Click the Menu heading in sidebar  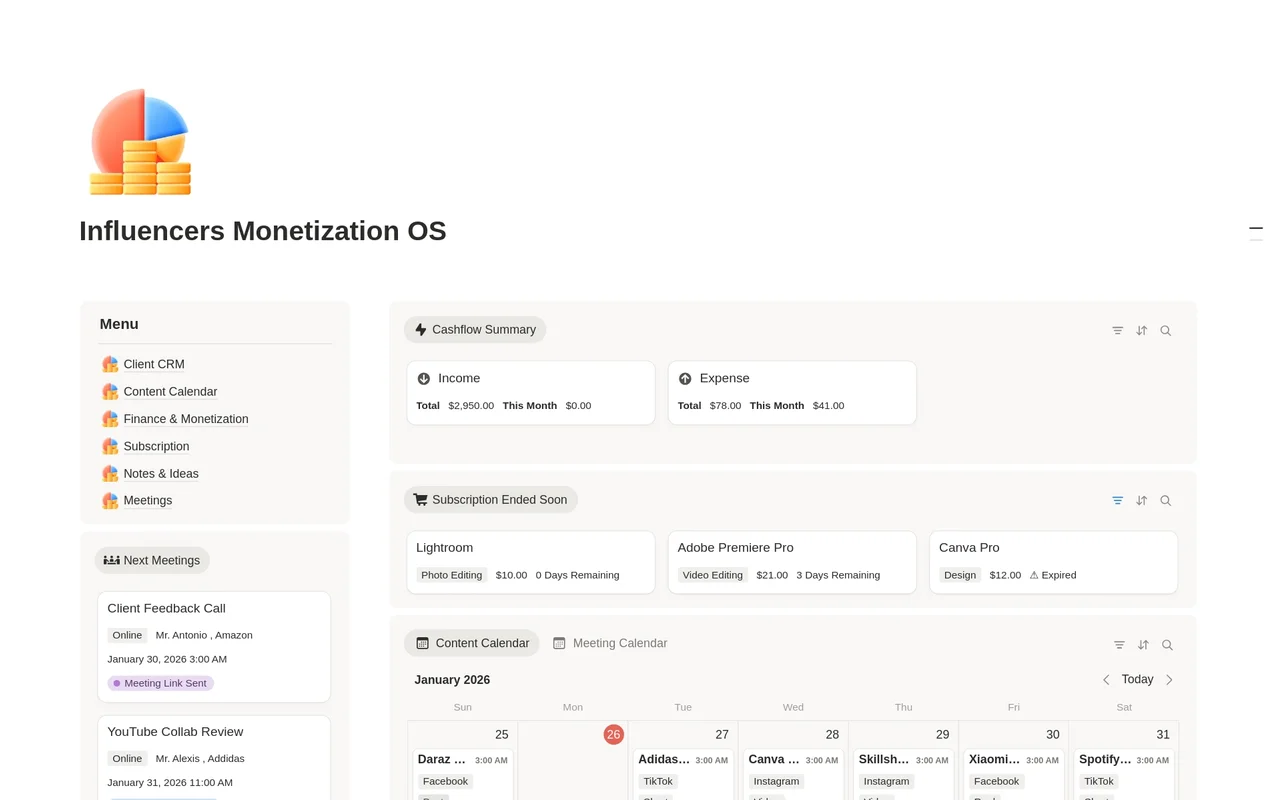click(119, 324)
